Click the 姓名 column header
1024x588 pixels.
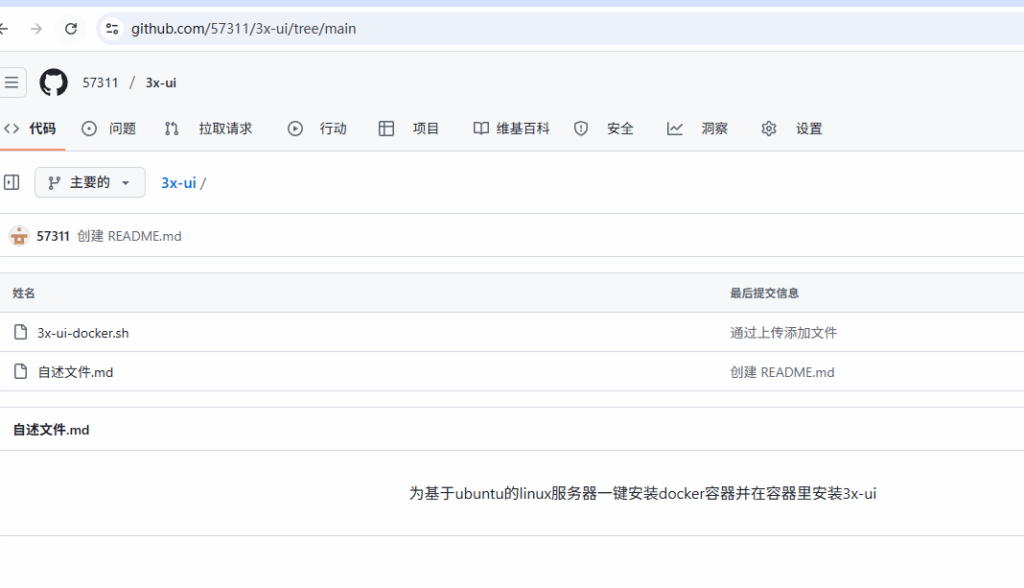click(24, 293)
